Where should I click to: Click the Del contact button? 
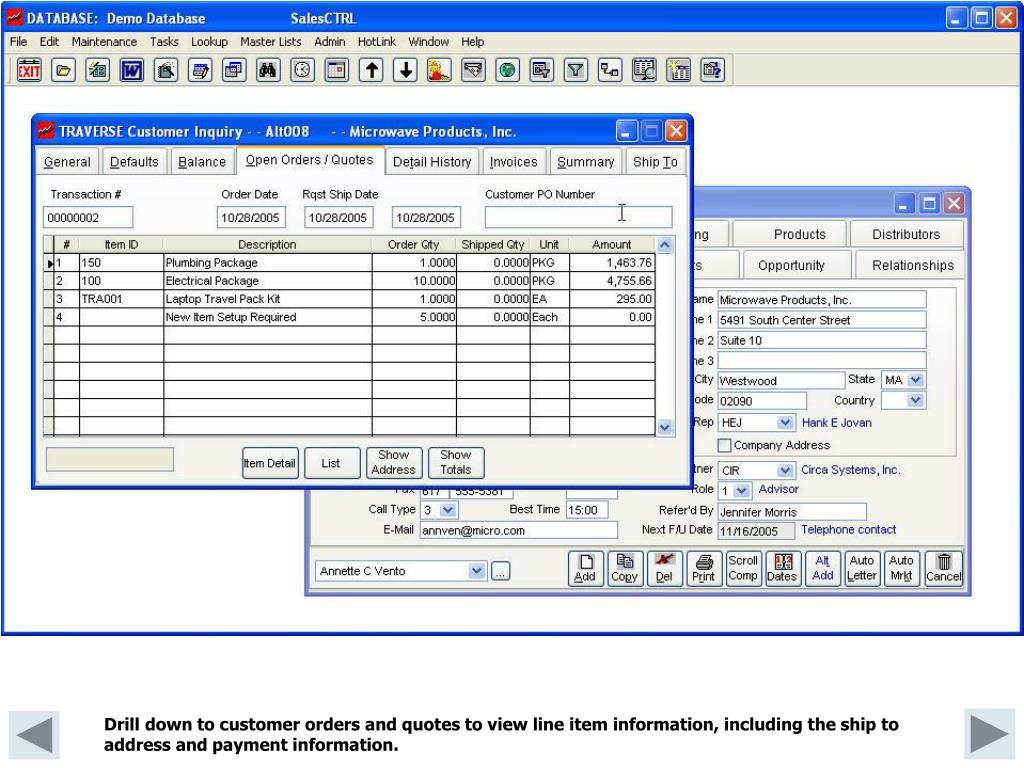(664, 568)
